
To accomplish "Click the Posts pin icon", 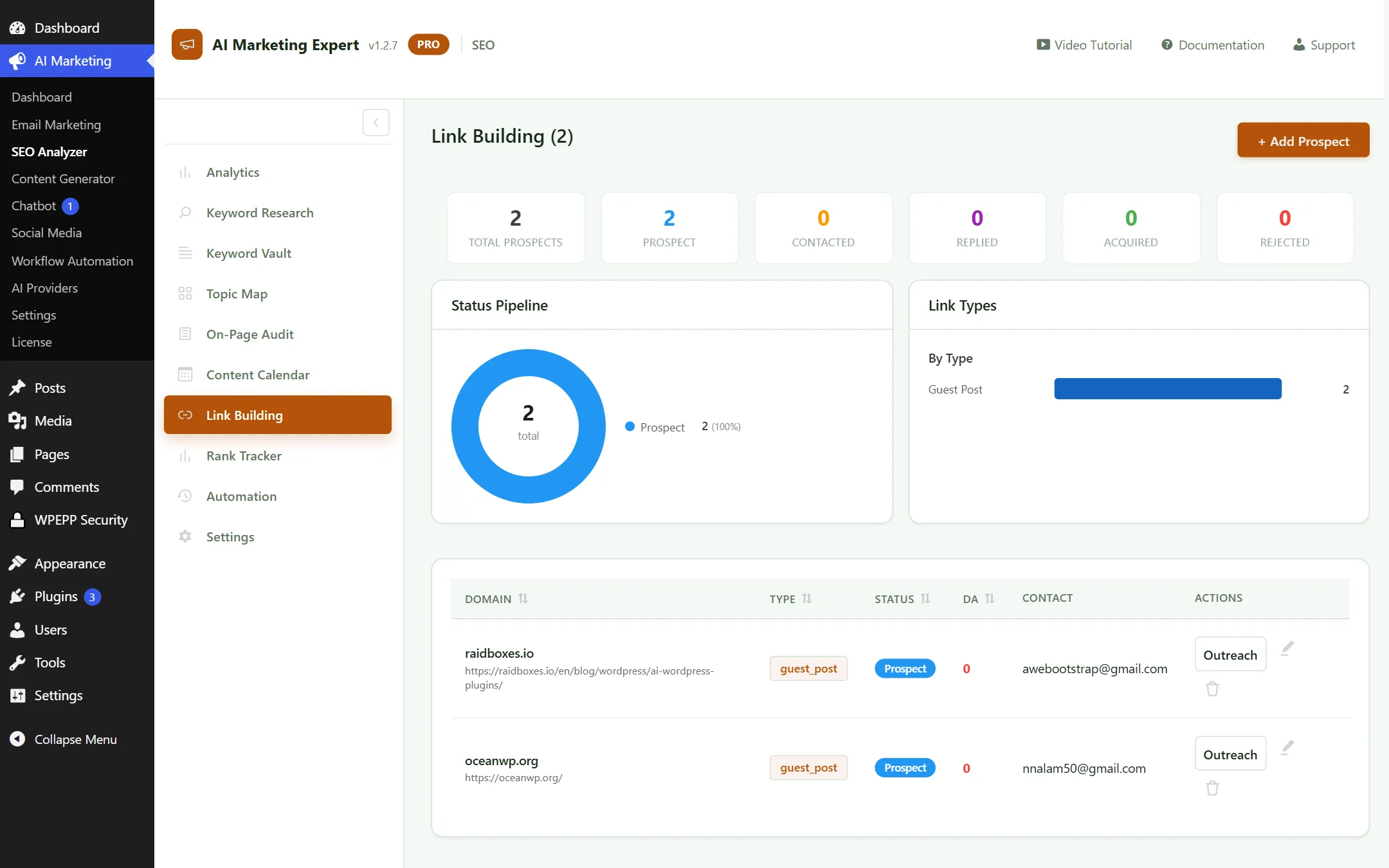I will pos(17,388).
